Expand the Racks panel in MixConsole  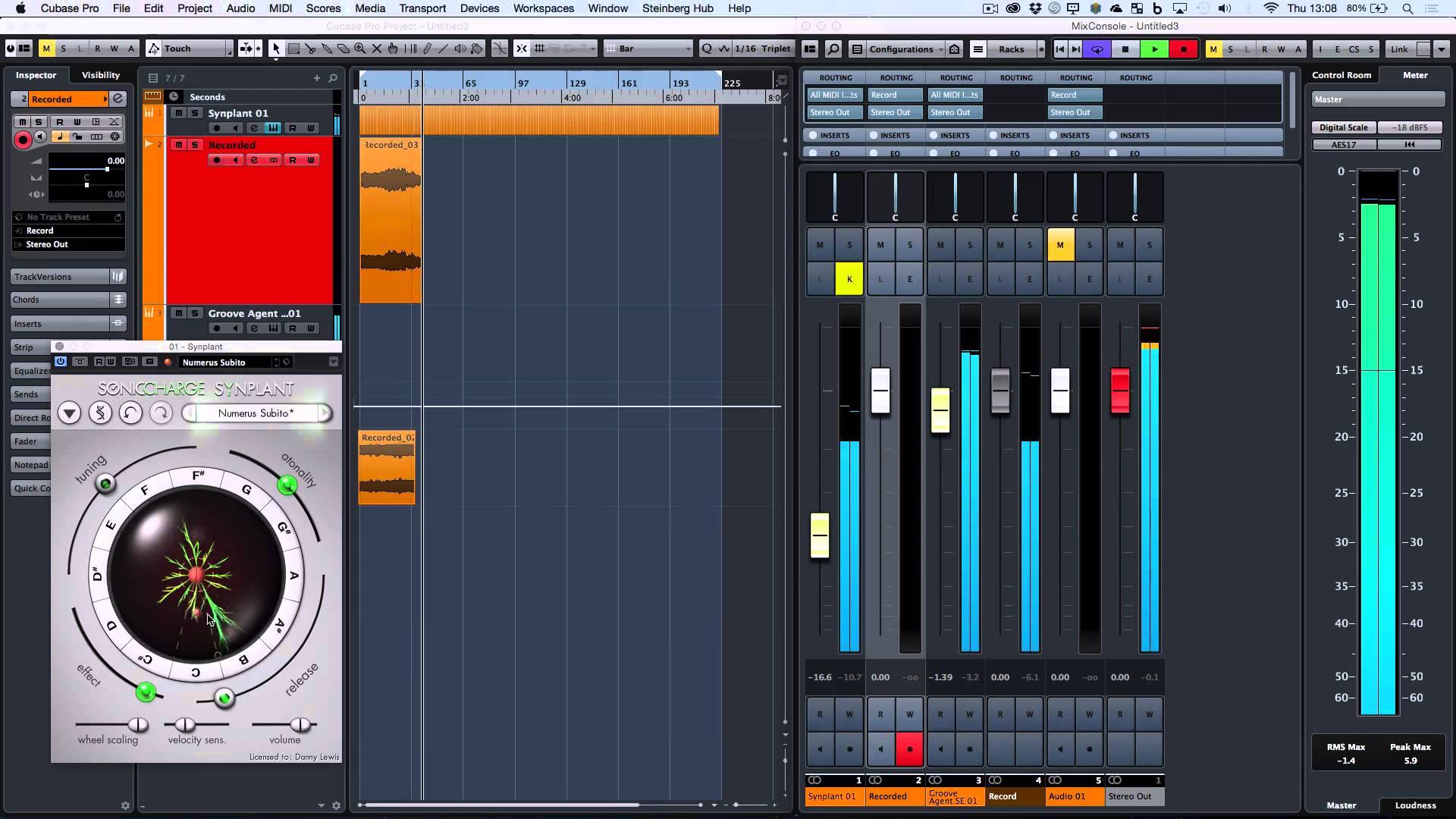click(x=1011, y=48)
